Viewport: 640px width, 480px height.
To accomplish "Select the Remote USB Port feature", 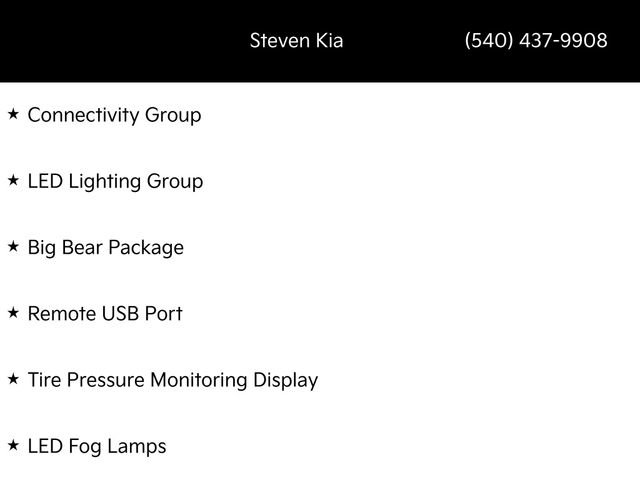I will pos(105,314).
